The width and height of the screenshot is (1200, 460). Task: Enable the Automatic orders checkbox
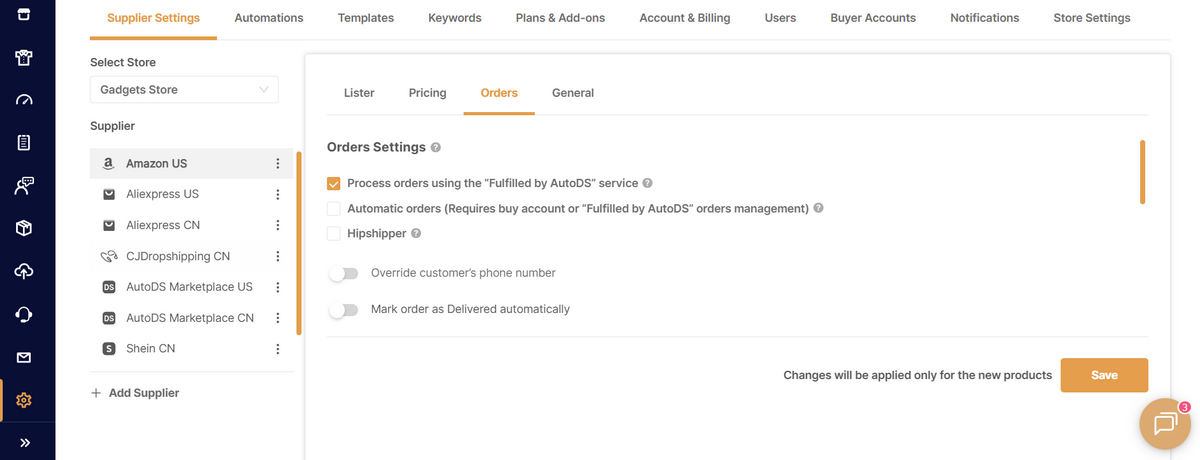pos(334,209)
